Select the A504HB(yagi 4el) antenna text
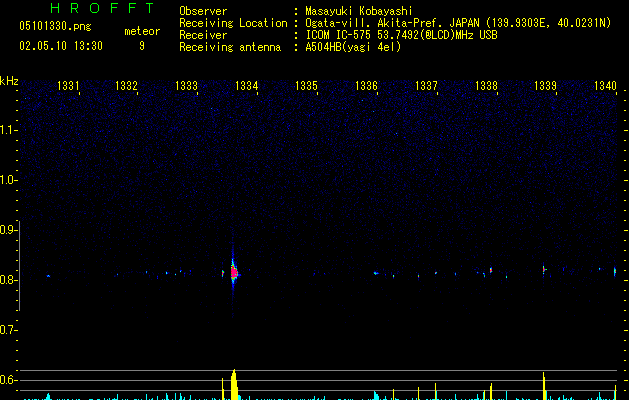629x400 pixels. (x=353, y=47)
